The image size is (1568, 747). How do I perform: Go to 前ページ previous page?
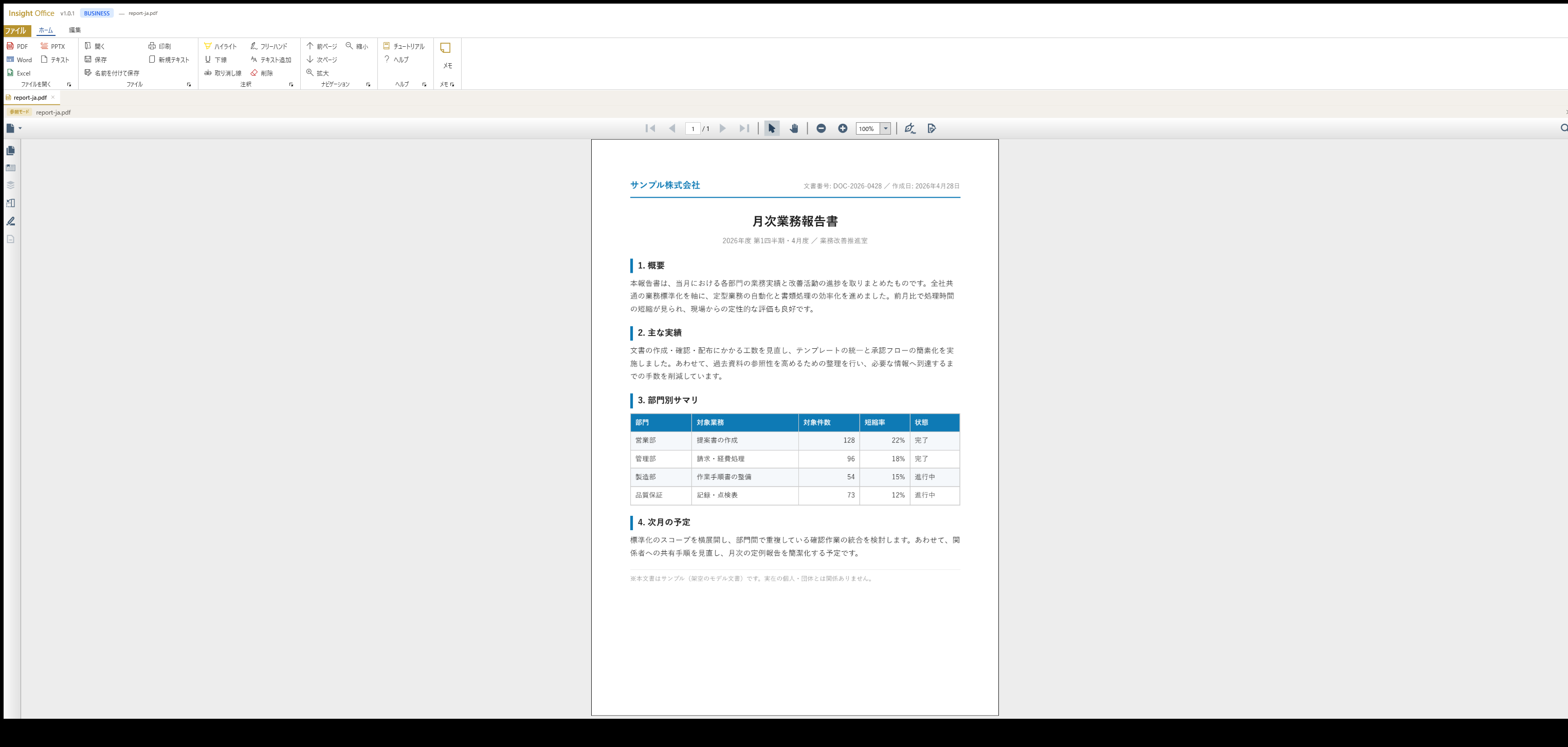tap(321, 46)
